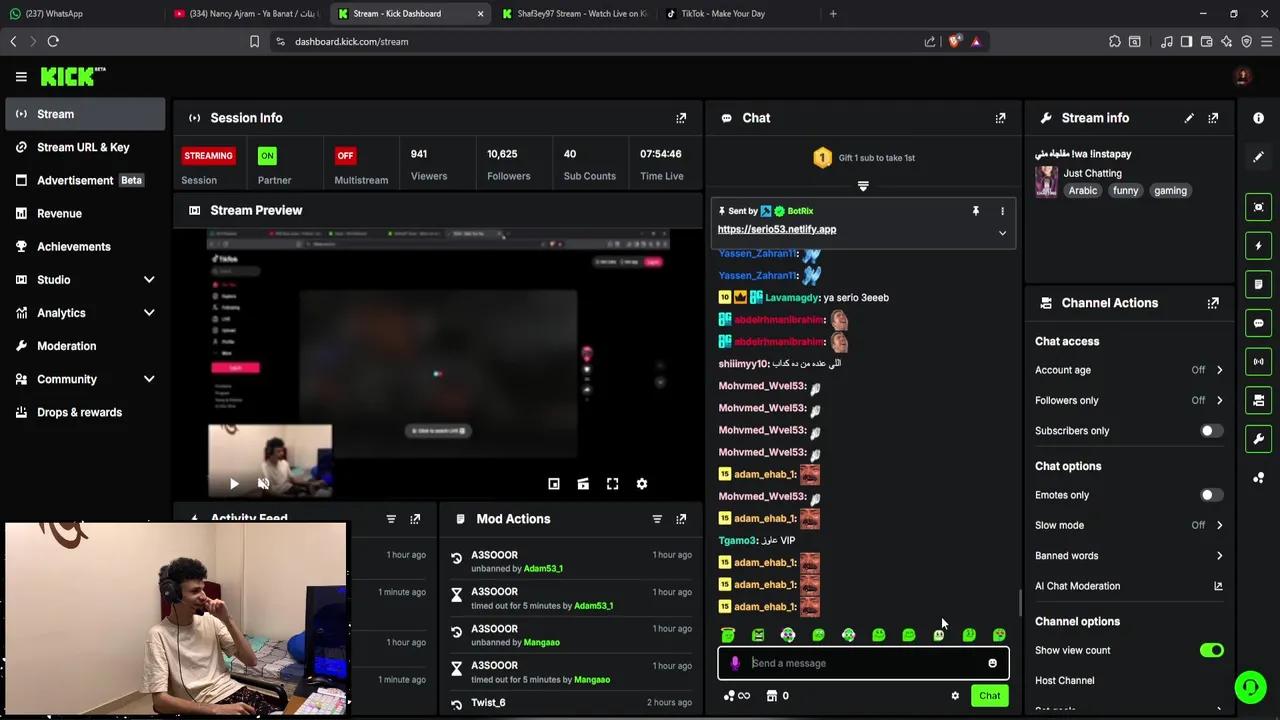Screen dimensions: 1280x720
Task: Open Followers only options
Action: click(x=1129, y=400)
